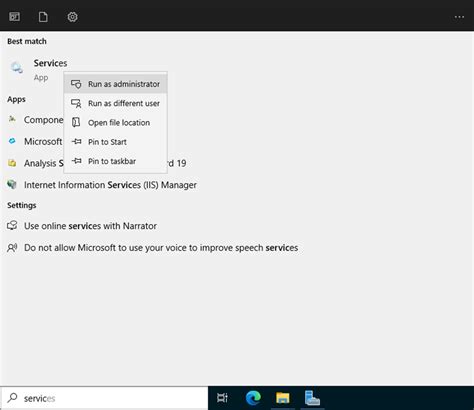Select Pin to taskbar
Image resolution: width=474 pixels, height=410 pixels.
point(115,161)
